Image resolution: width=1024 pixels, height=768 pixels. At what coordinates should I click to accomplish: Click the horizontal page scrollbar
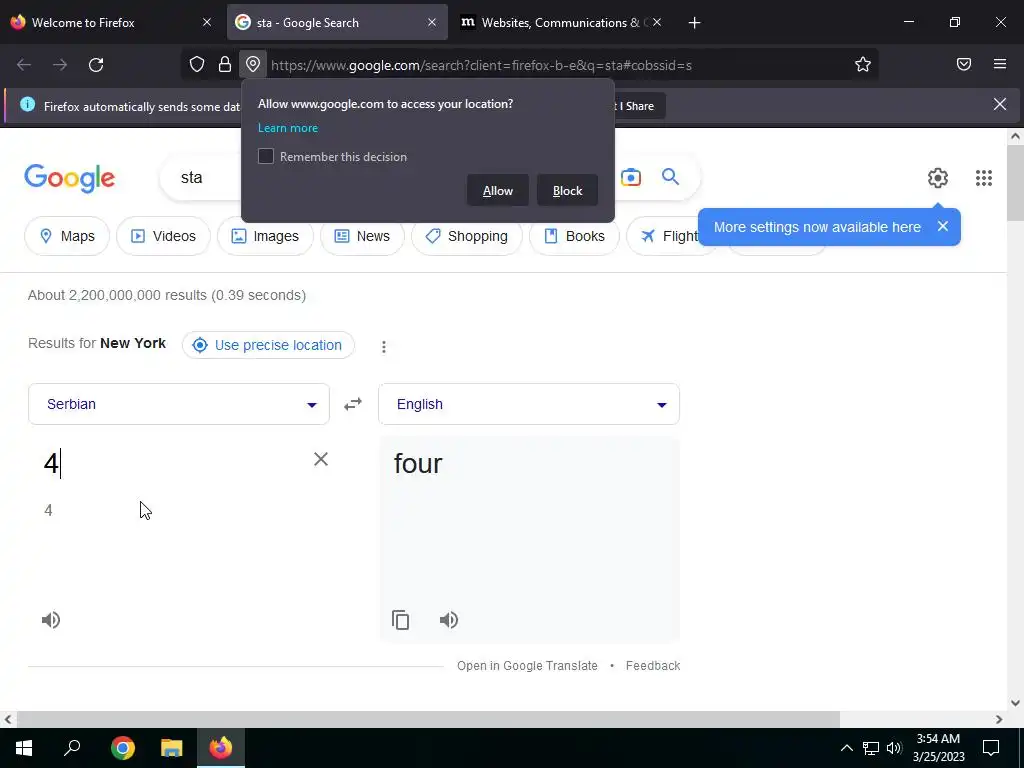tap(428, 719)
